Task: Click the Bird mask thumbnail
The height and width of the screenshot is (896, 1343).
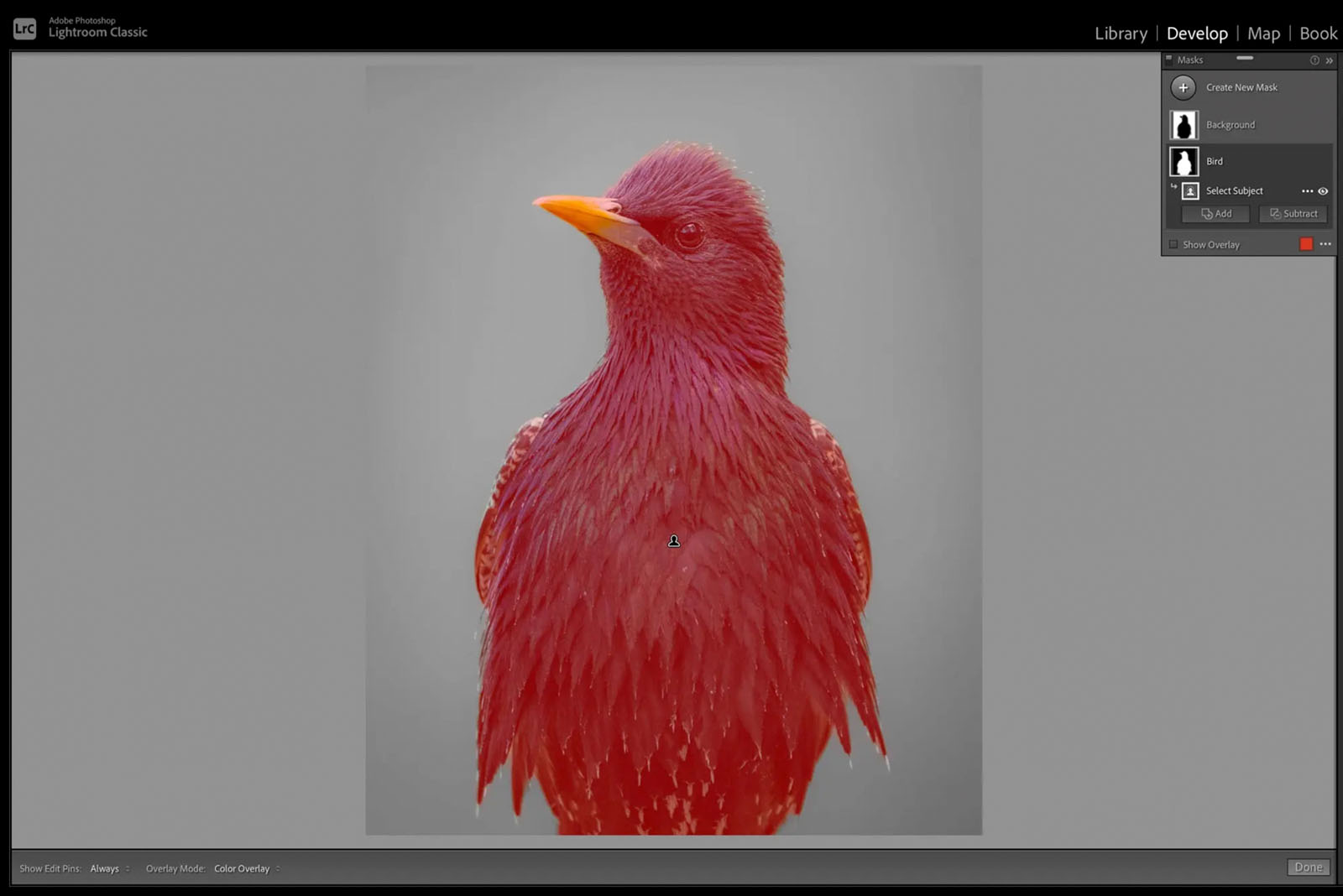Action: click(x=1184, y=161)
